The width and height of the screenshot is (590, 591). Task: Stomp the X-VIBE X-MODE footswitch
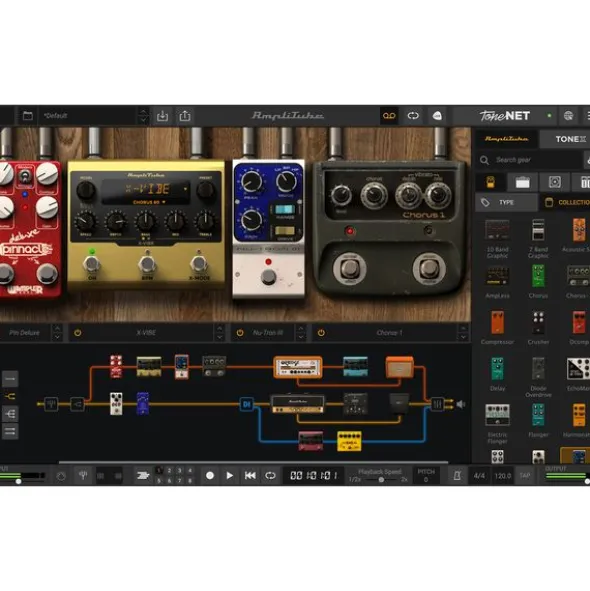(x=199, y=264)
